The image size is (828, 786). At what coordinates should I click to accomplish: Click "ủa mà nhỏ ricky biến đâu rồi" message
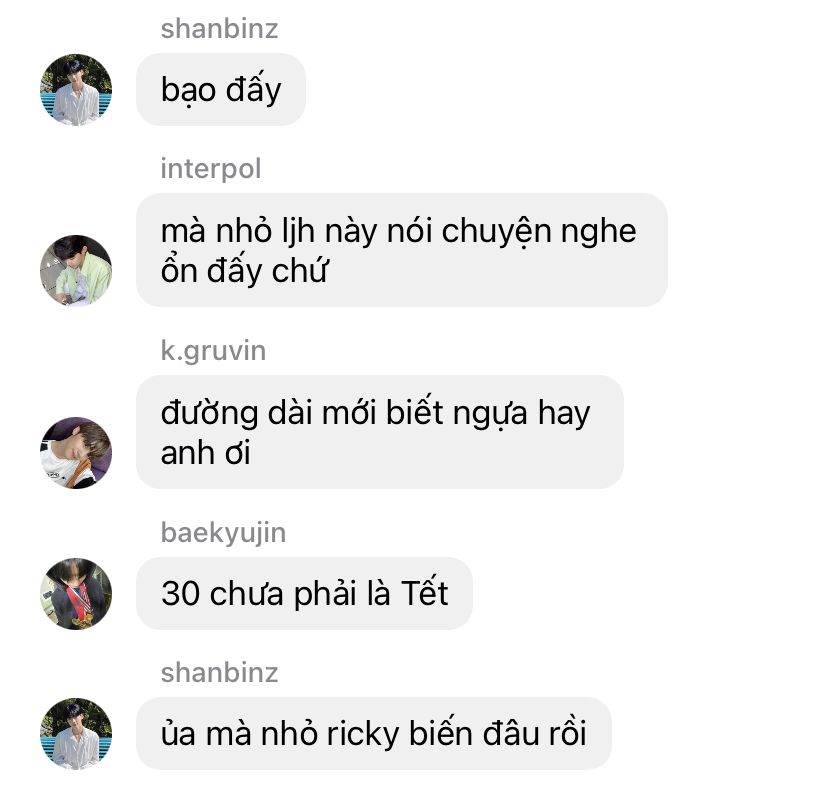[374, 733]
